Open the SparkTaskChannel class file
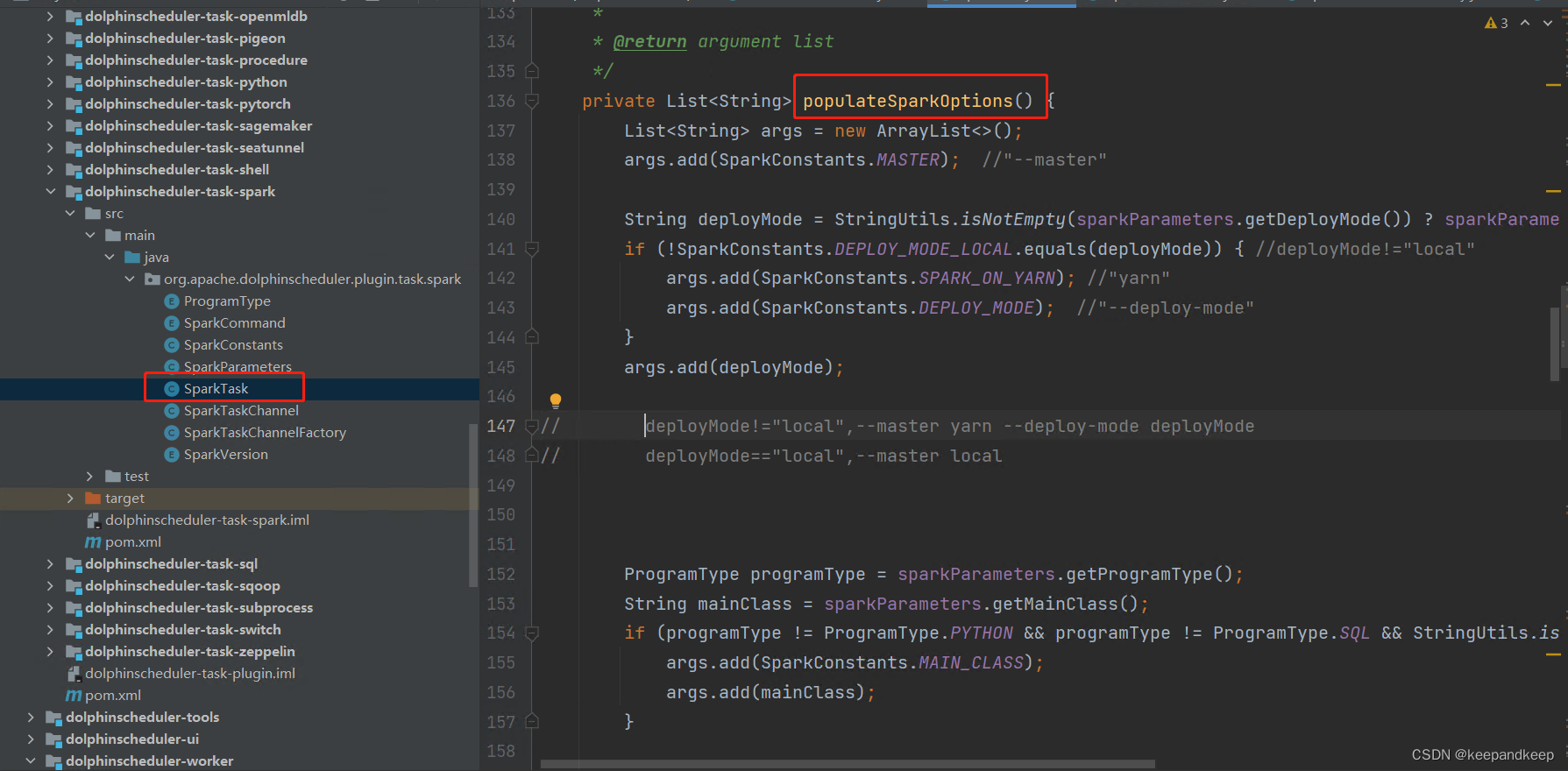 click(x=241, y=411)
